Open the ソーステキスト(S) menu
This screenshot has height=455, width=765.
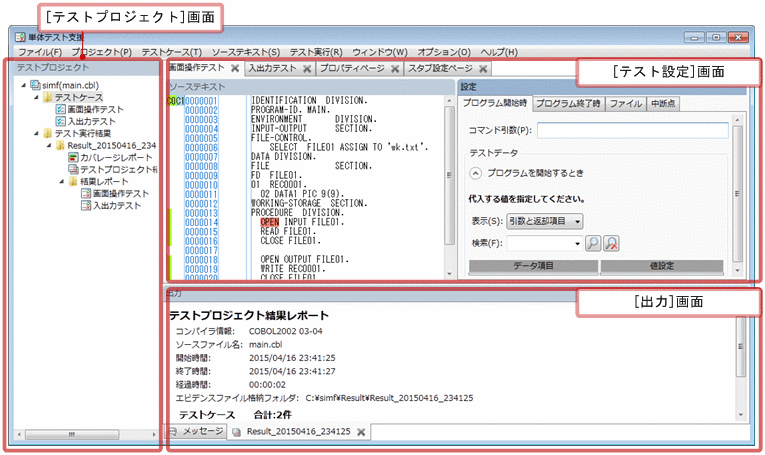[x=246, y=52]
